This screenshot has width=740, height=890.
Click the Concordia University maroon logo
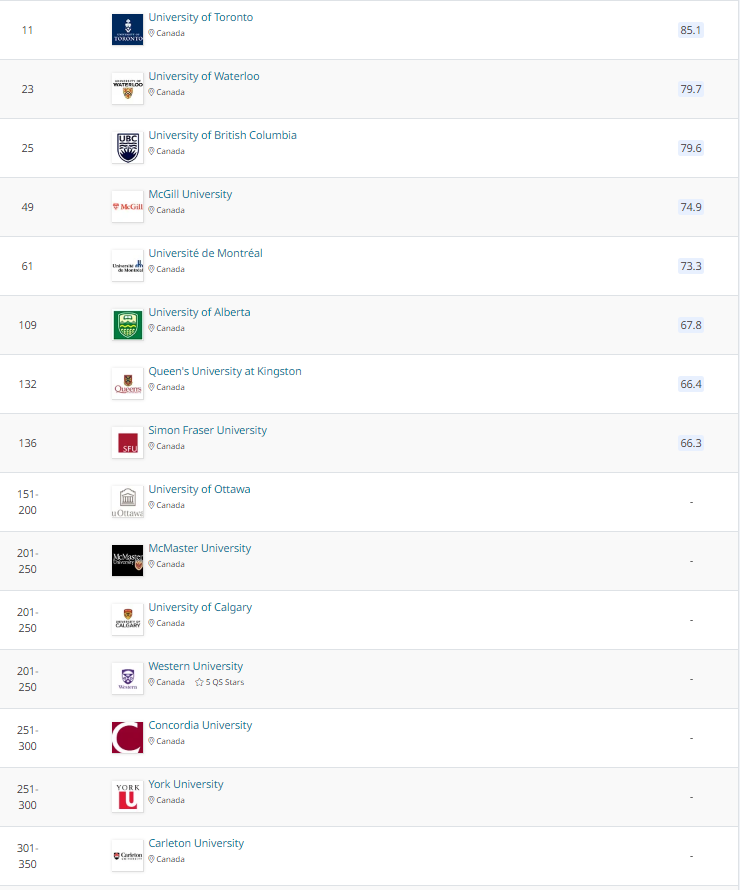pos(127,738)
